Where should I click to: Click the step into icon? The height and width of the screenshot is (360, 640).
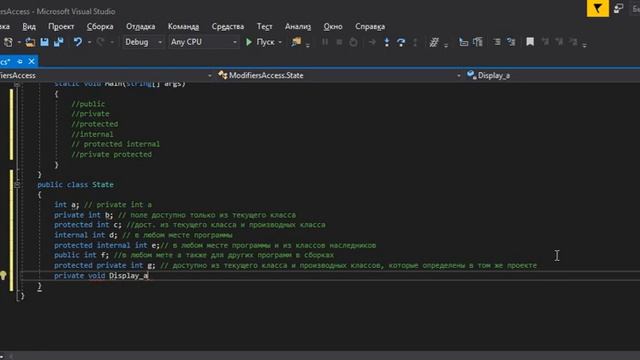point(387,42)
